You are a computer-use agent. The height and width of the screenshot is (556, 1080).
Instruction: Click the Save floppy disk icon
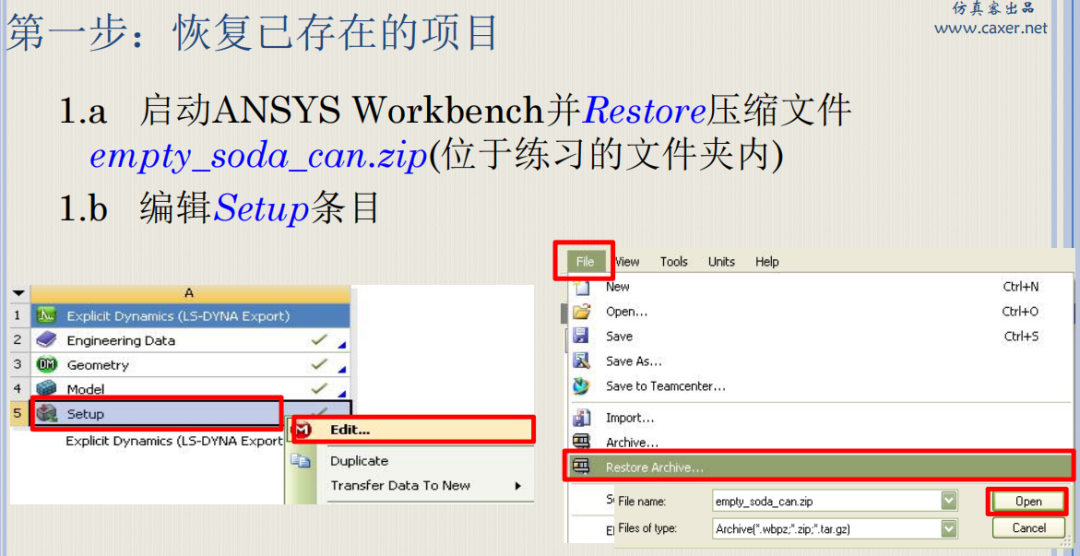click(x=582, y=336)
